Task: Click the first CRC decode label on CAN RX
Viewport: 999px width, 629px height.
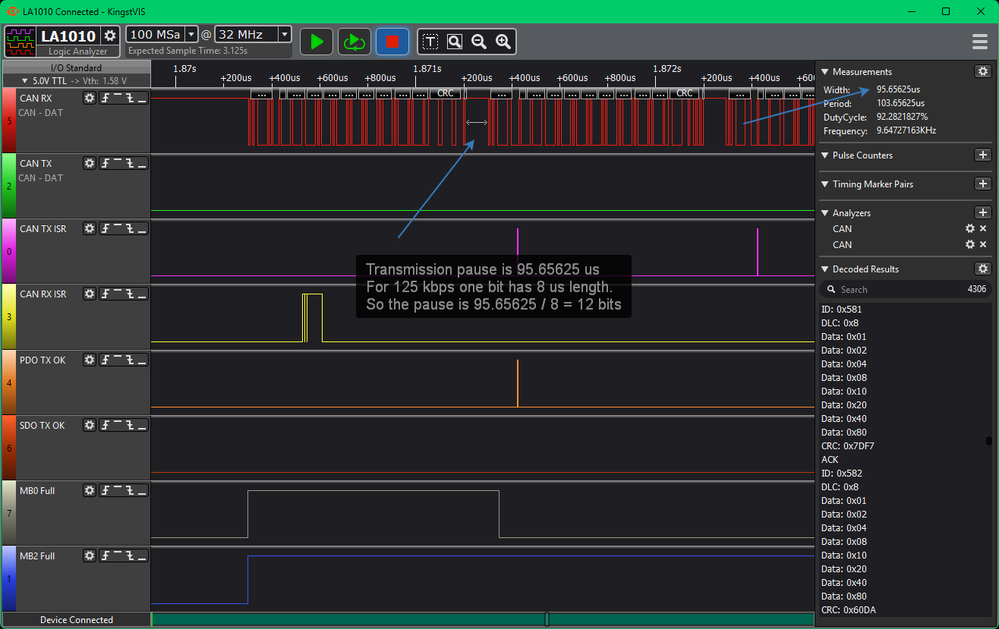Action: coord(445,94)
